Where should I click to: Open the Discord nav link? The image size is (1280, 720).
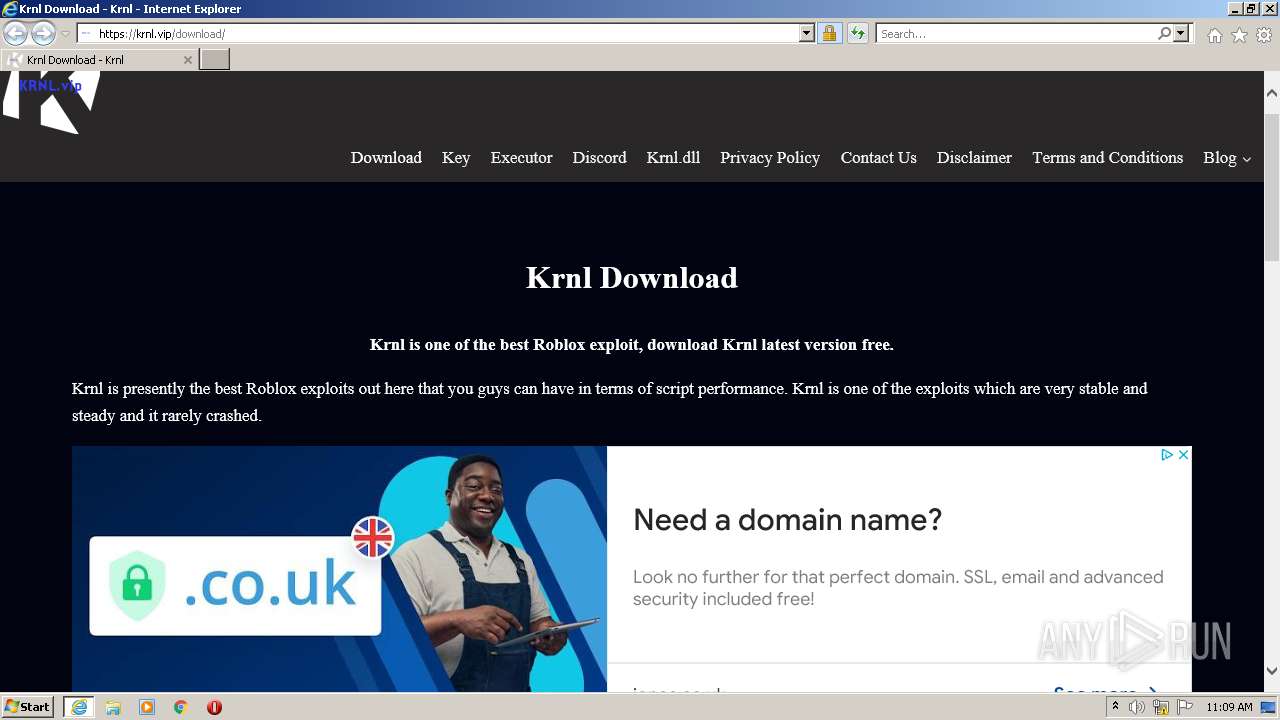point(599,157)
